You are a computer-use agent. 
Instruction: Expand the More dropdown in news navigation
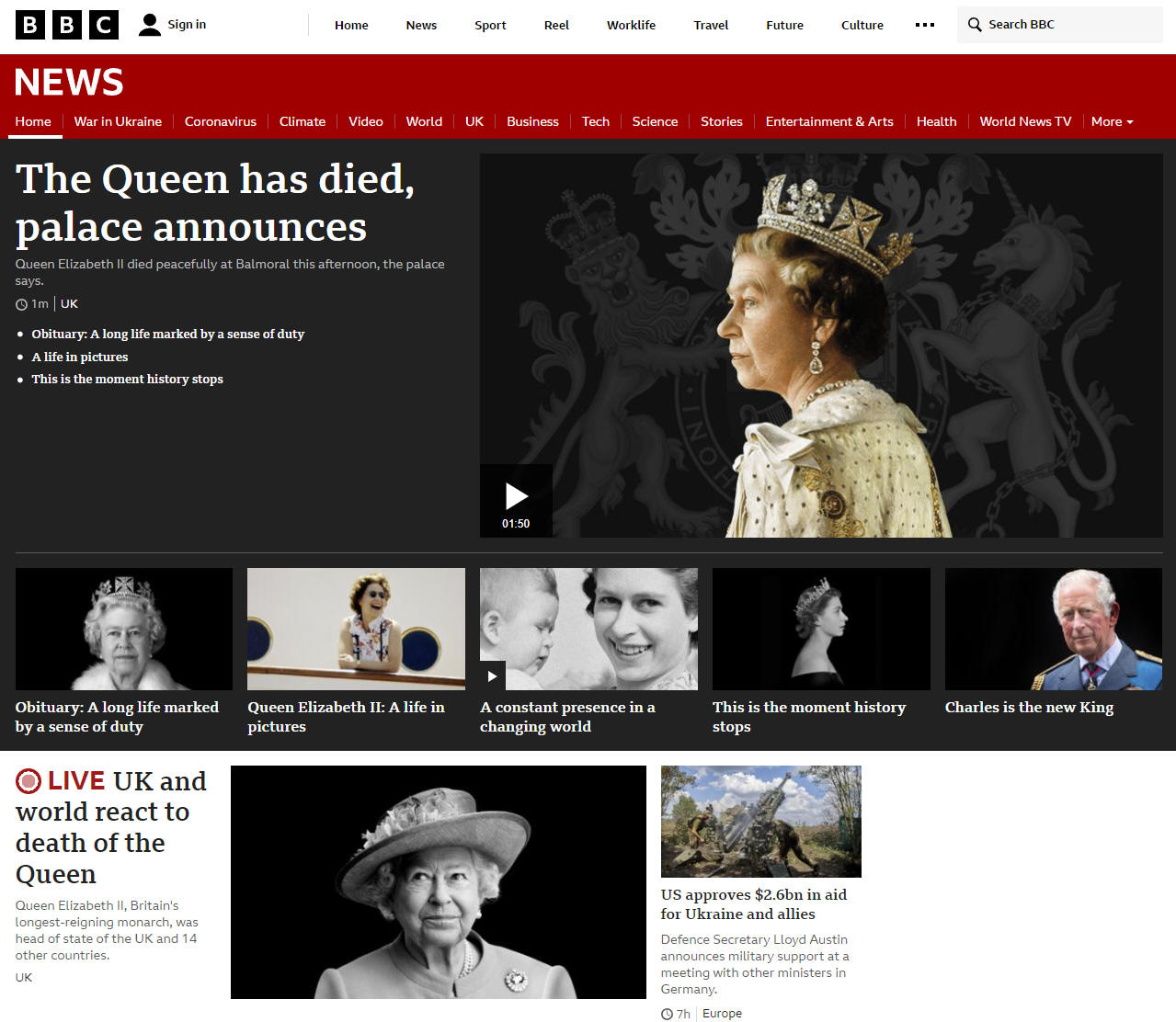pyautogui.click(x=1113, y=121)
